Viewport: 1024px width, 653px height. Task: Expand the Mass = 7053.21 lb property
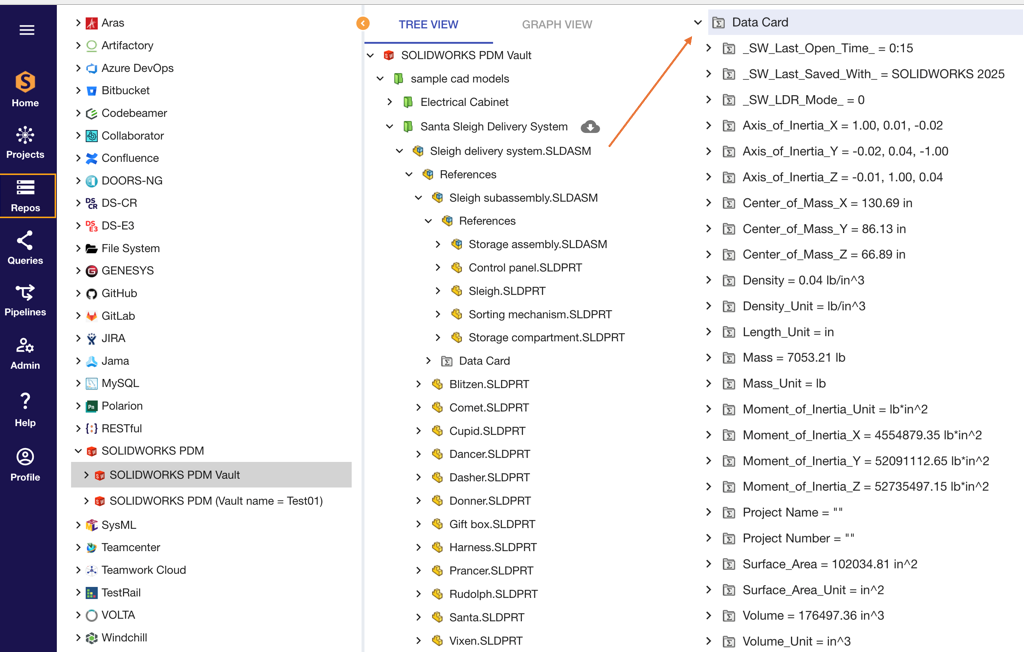[709, 358]
